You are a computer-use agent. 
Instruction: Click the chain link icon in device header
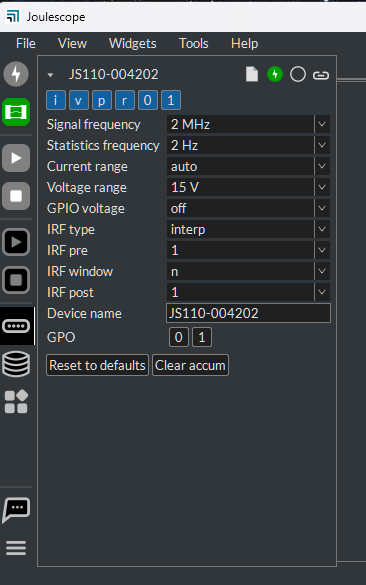(x=321, y=75)
